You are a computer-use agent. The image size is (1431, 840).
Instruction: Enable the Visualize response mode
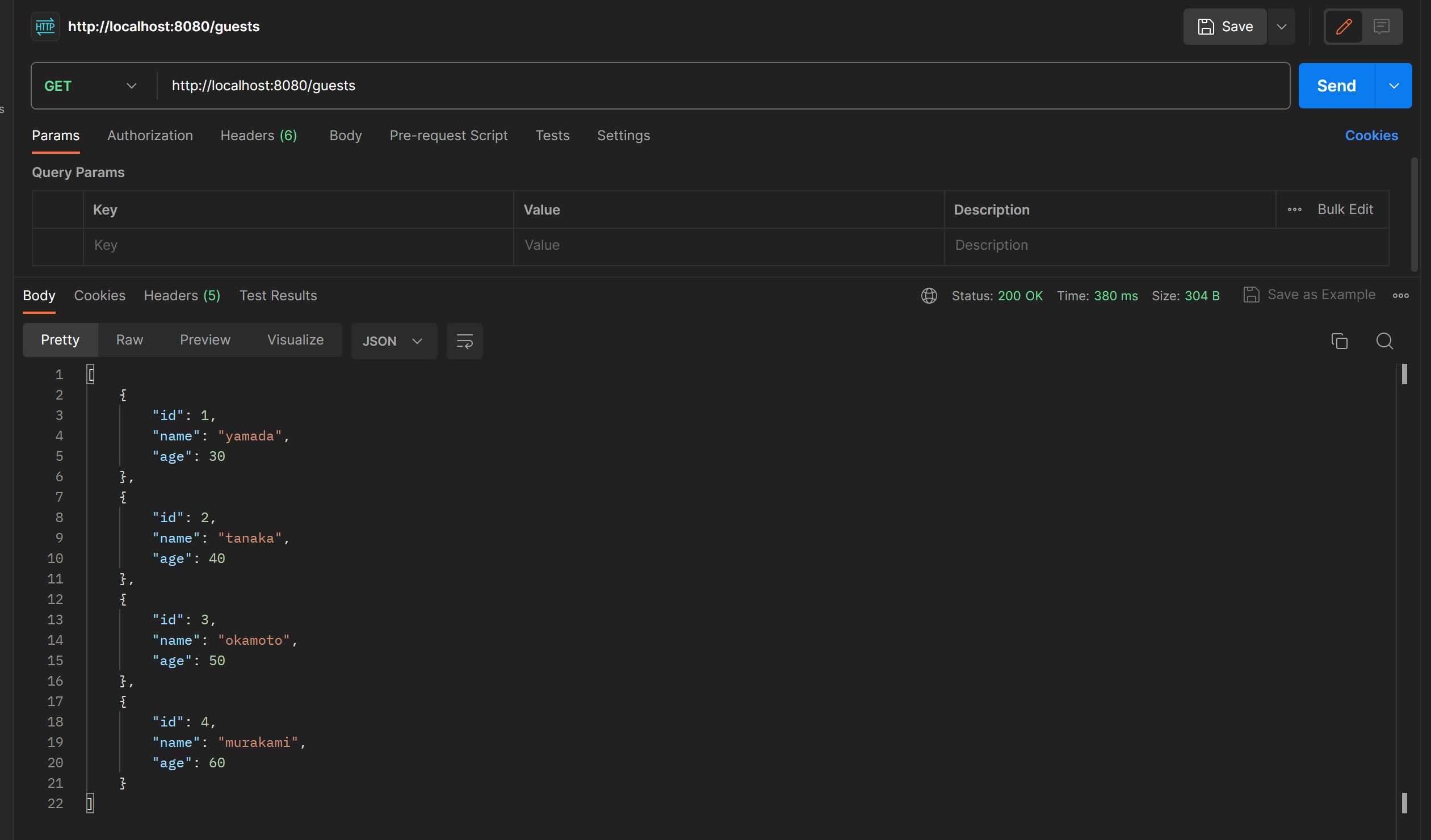pos(295,339)
